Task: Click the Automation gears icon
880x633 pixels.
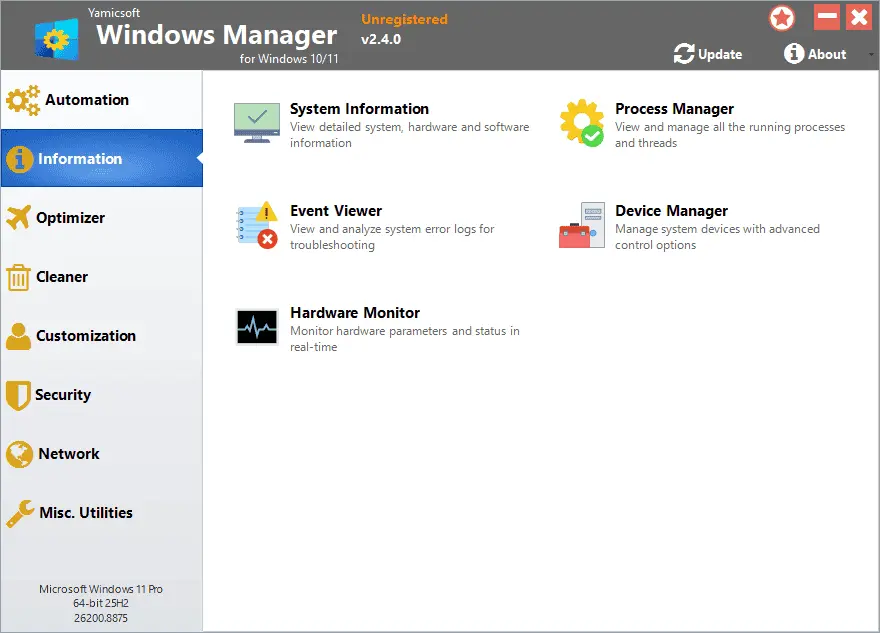Action: [23, 100]
